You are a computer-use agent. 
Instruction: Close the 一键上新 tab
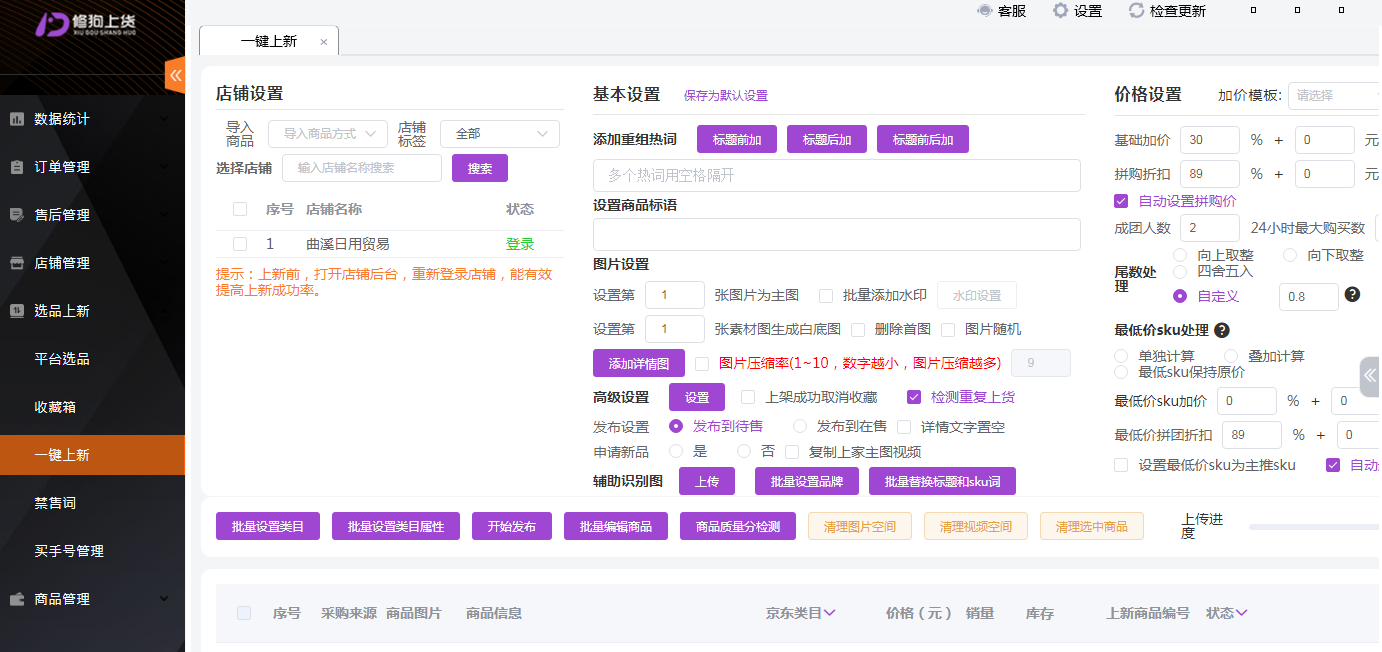coord(323,42)
